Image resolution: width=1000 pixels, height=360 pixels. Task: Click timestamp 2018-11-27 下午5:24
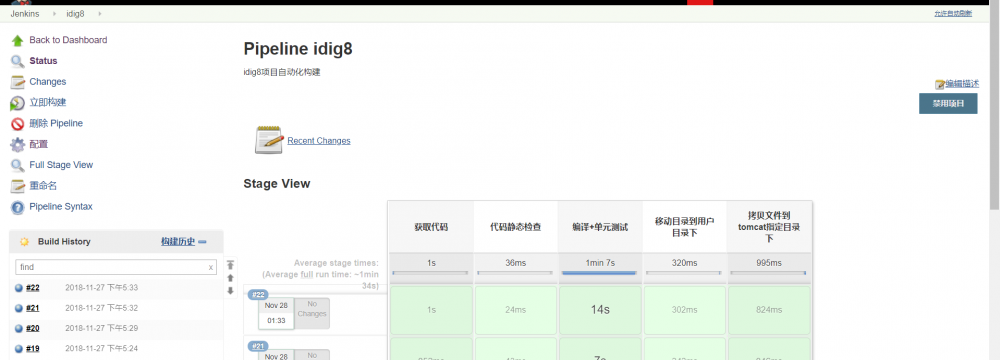coord(101,349)
